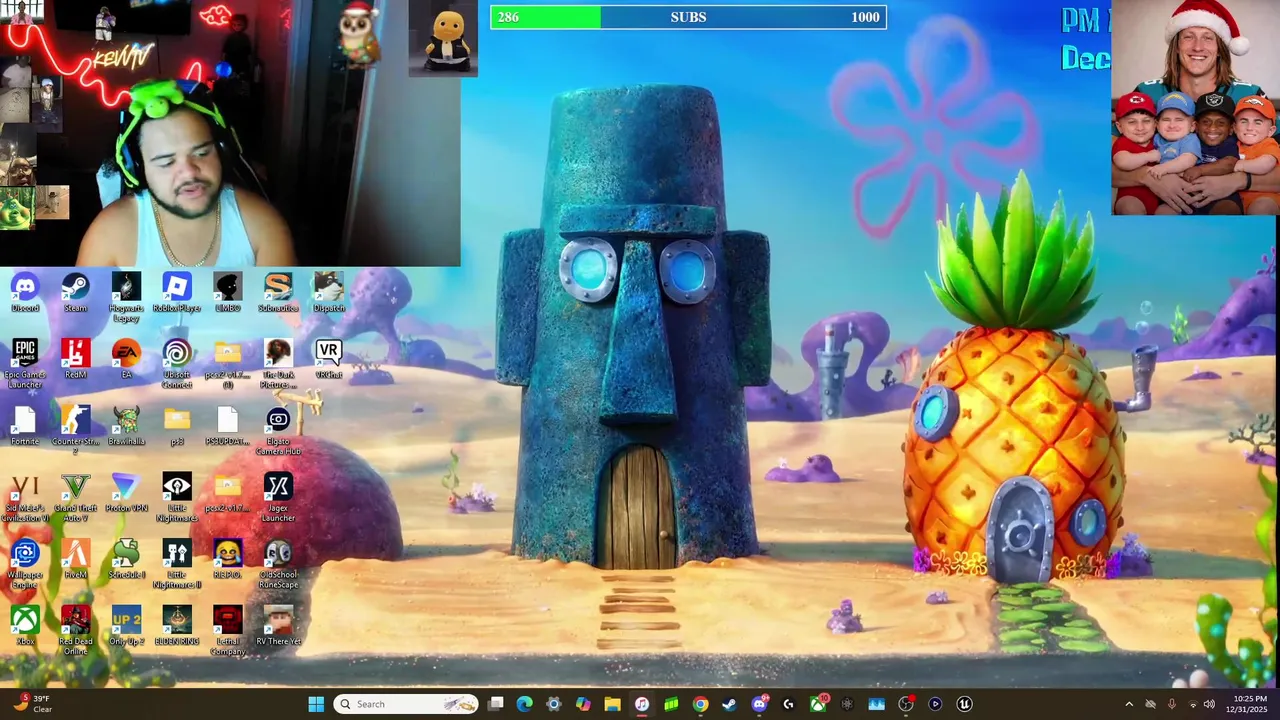Select The Dark Pictures desktop icon
1280x720 pixels.
[x=278, y=364]
